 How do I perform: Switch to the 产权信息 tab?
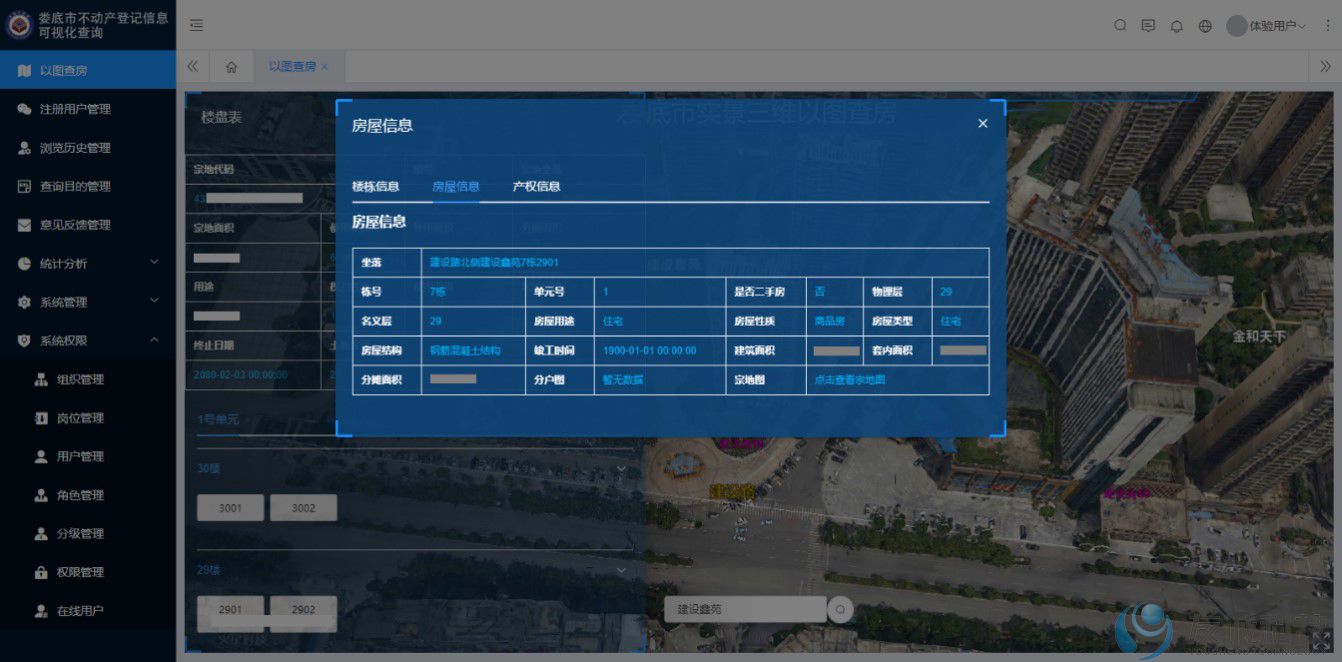point(536,186)
